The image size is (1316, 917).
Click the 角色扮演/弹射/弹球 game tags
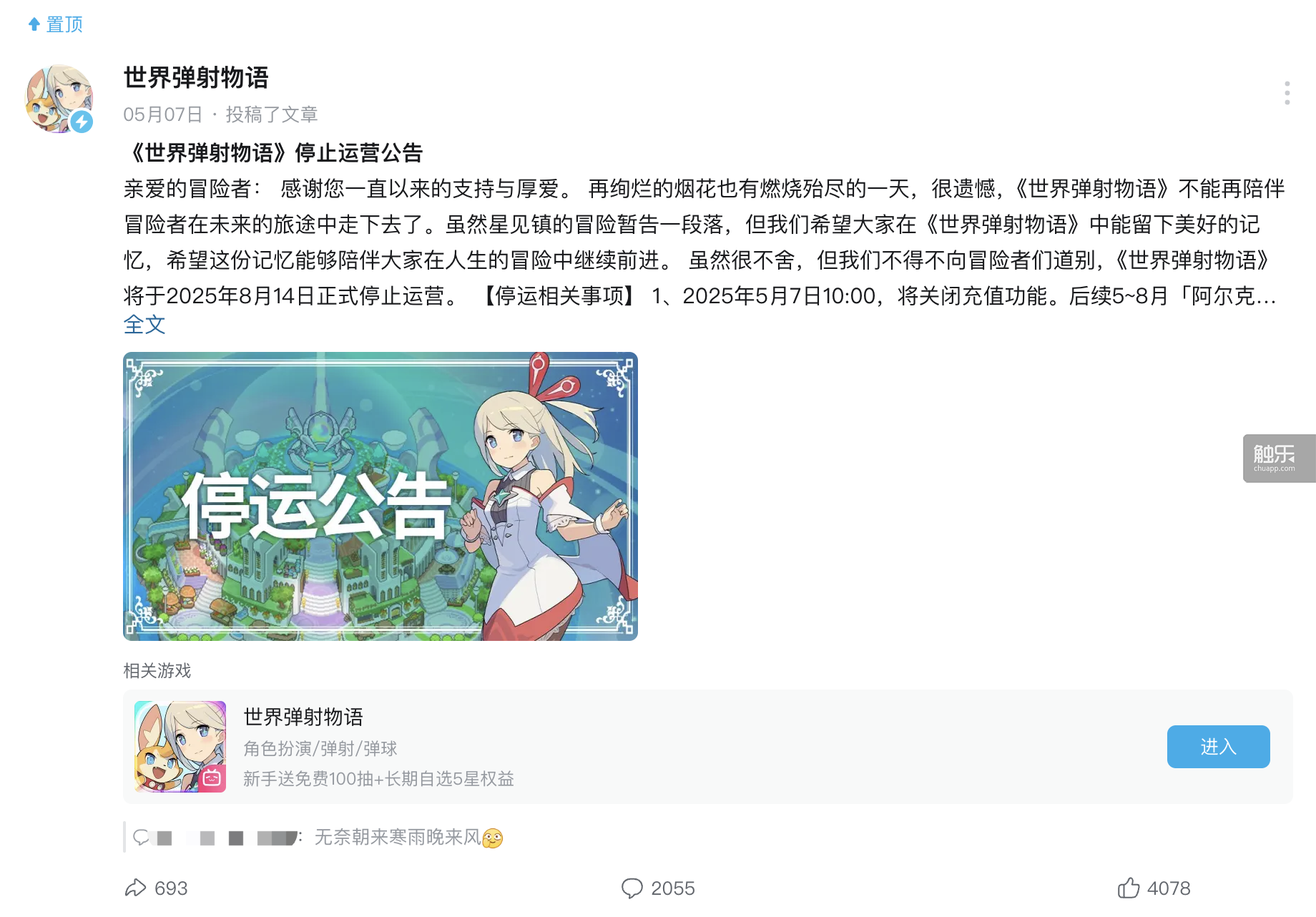[320, 749]
